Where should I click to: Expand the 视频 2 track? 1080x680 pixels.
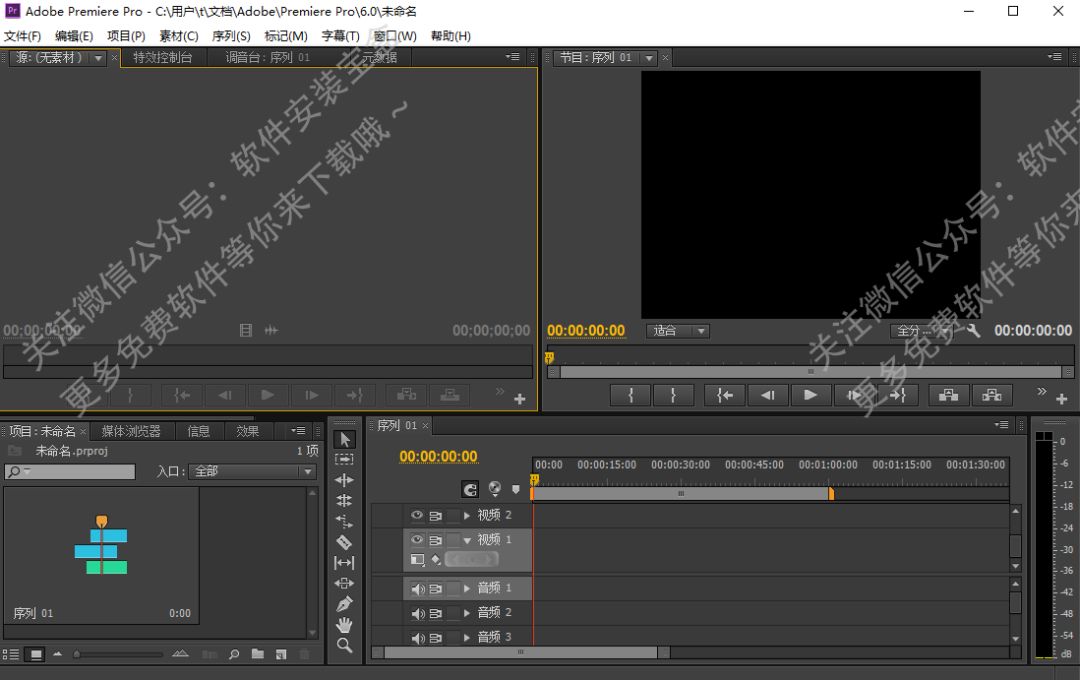(467, 515)
